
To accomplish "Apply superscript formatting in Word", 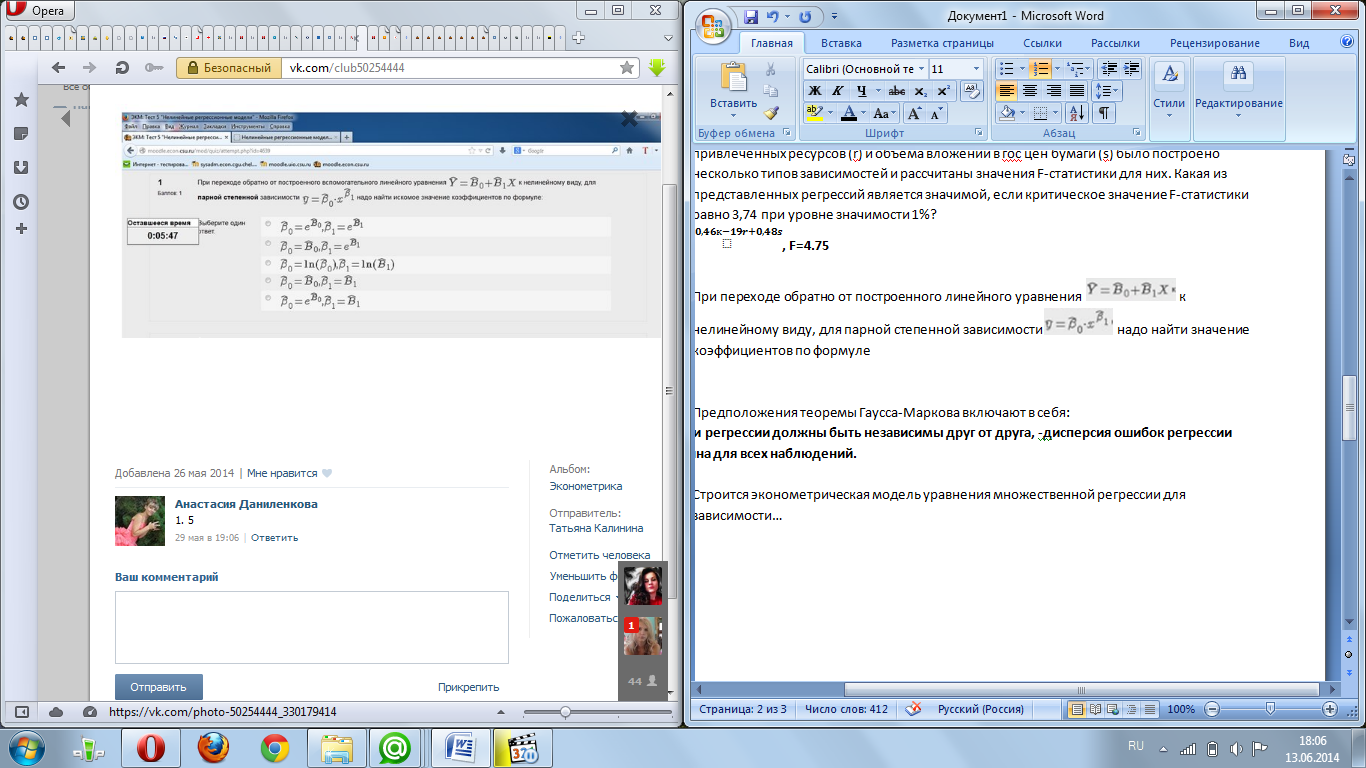I will coord(943,91).
